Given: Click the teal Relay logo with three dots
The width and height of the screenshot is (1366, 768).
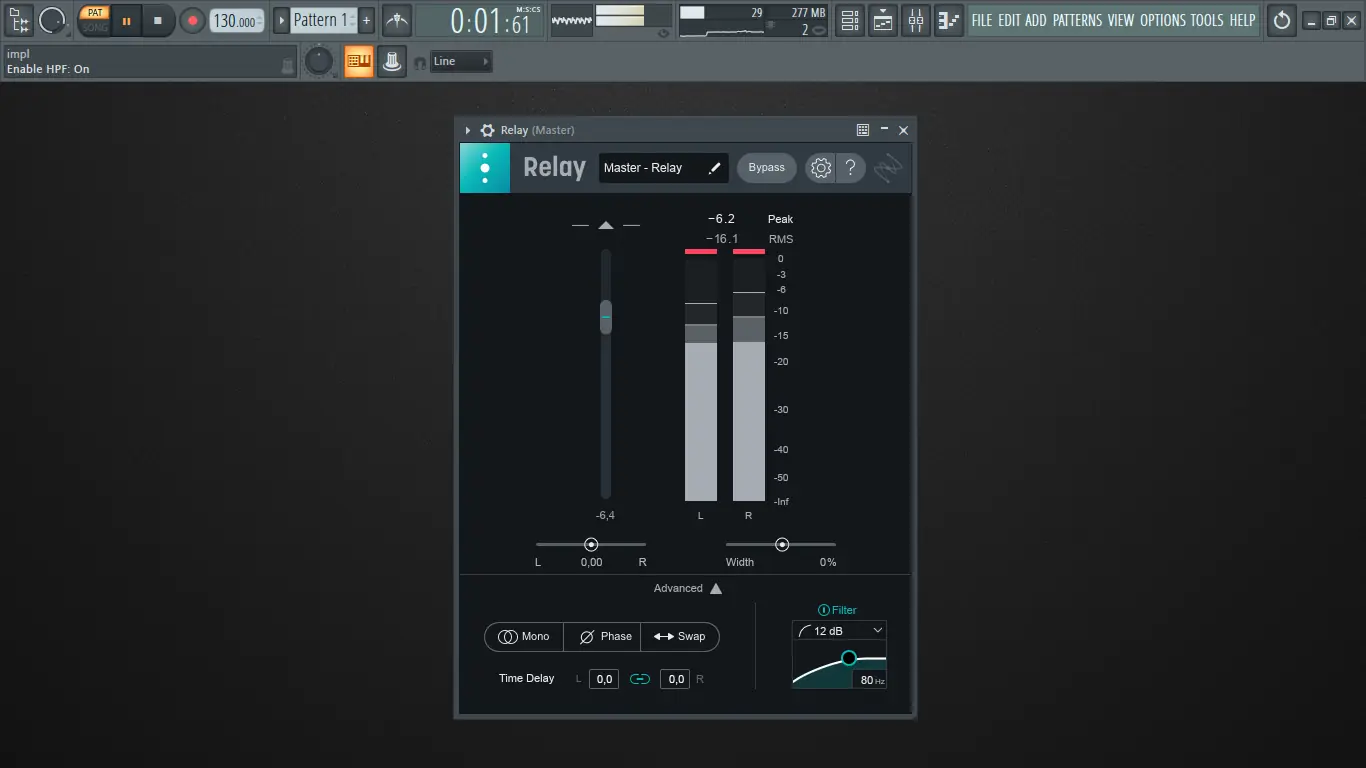Looking at the screenshot, I should pos(485,168).
